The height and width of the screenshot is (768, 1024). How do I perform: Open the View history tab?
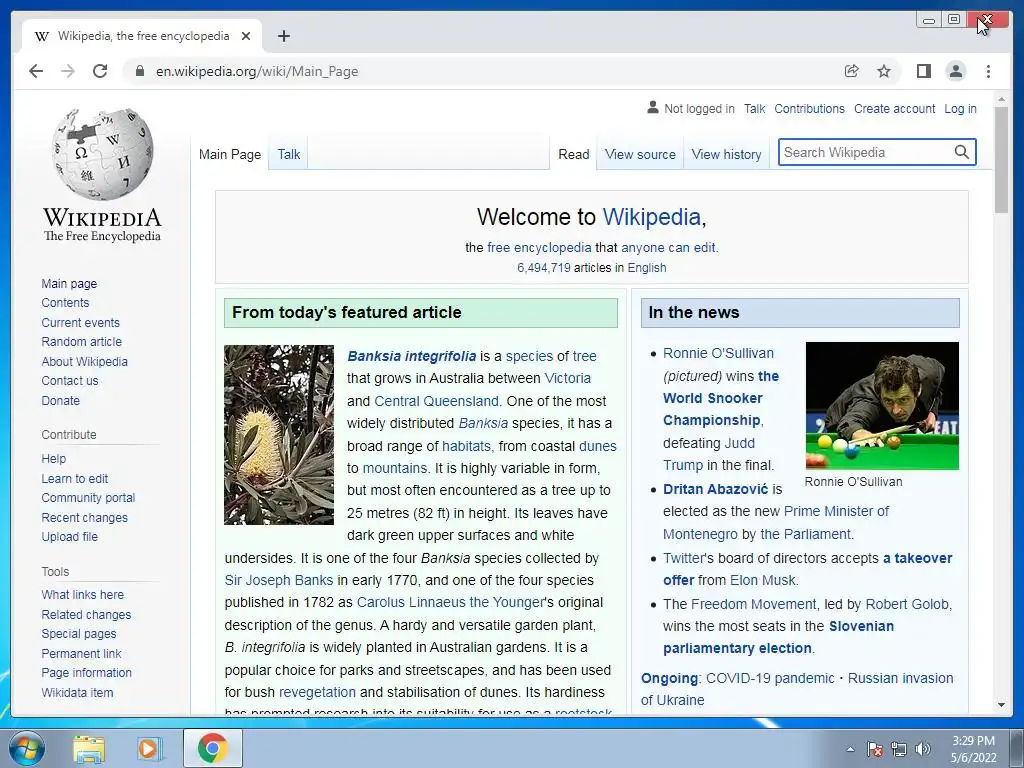pyautogui.click(x=726, y=154)
